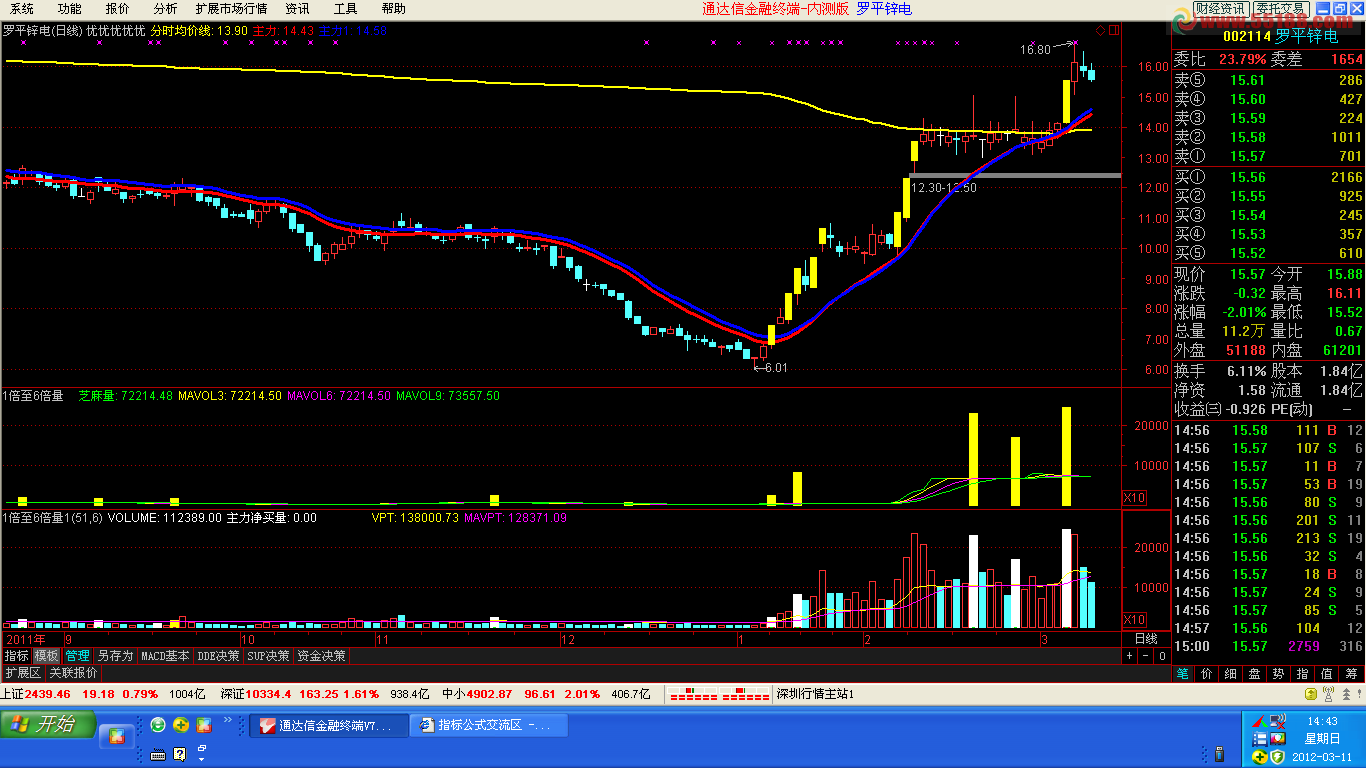
Task: Click the yellow plus tray icon
Action: tap(1260, 757)
